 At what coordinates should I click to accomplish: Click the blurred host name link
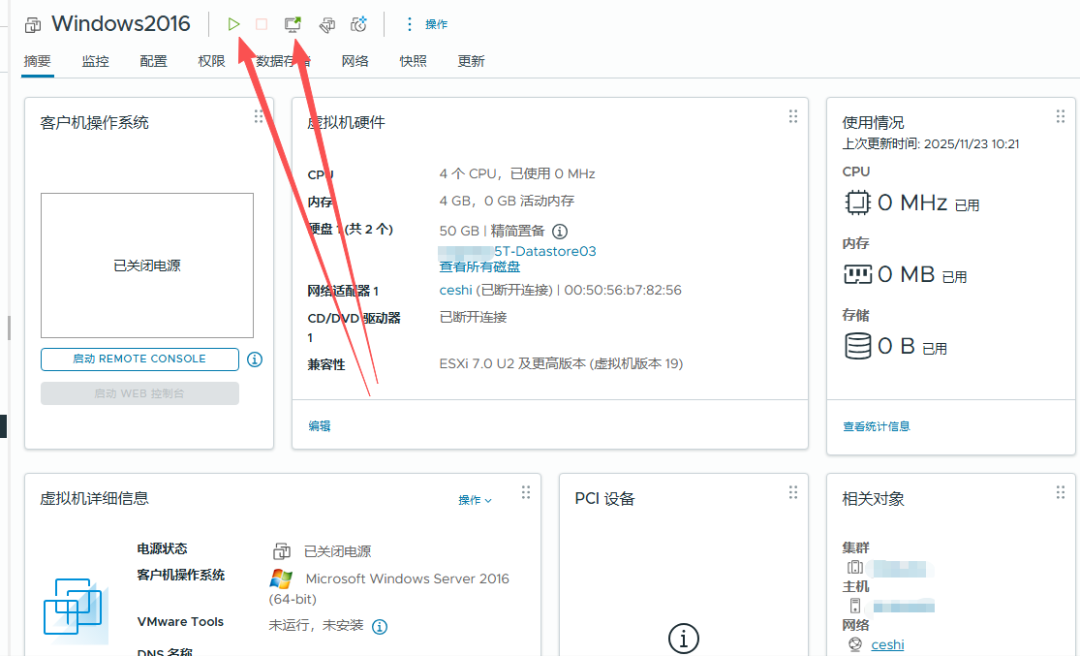pyautogui.click(x=903, y=606)
